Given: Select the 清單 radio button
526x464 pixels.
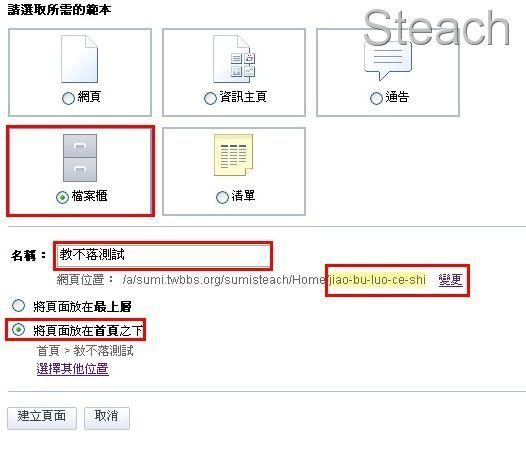Looking at the screenshot, I should coord(222,197).
